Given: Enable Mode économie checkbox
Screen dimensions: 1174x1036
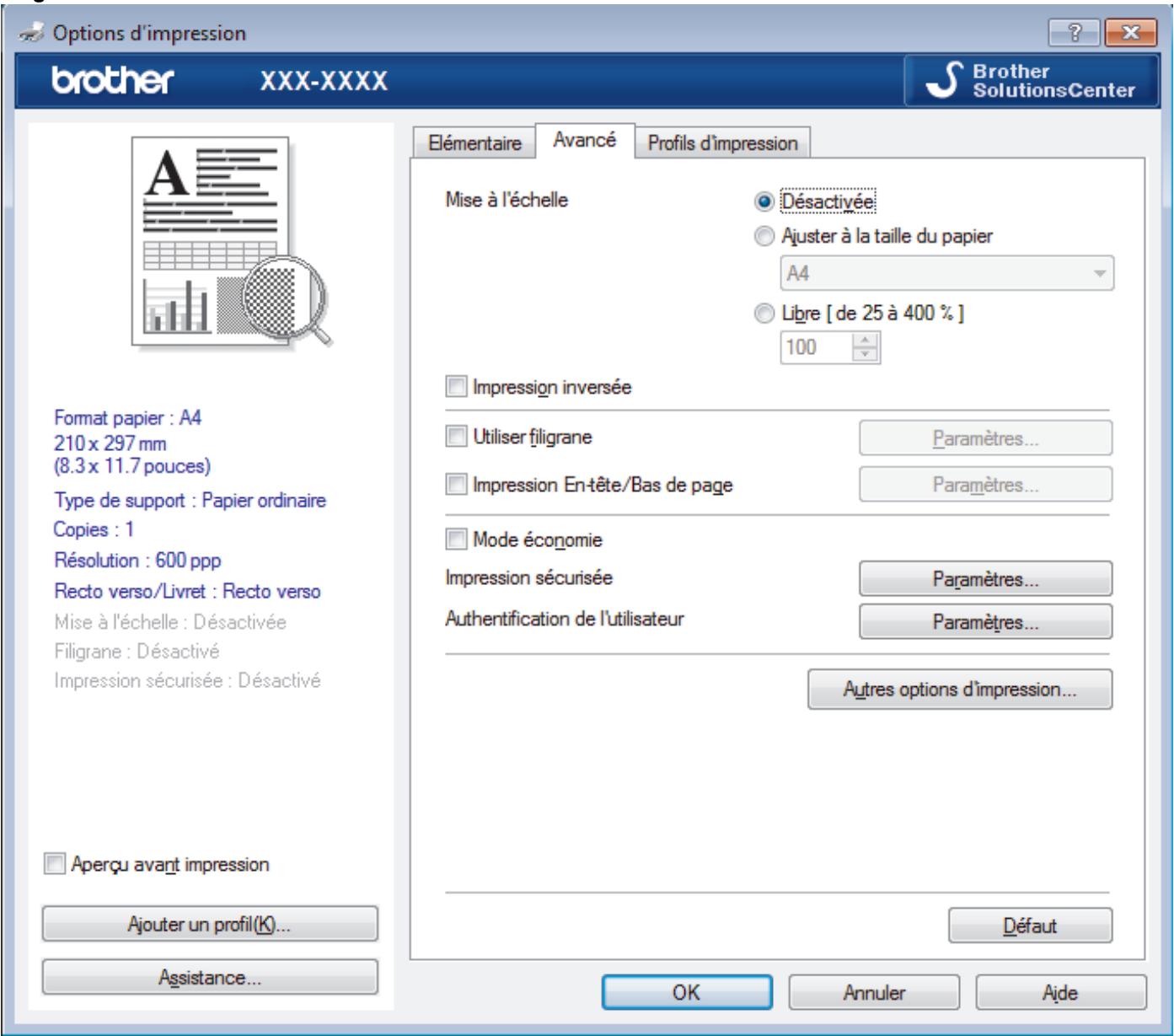Looking at the screenshot, I should pos(455,539).
